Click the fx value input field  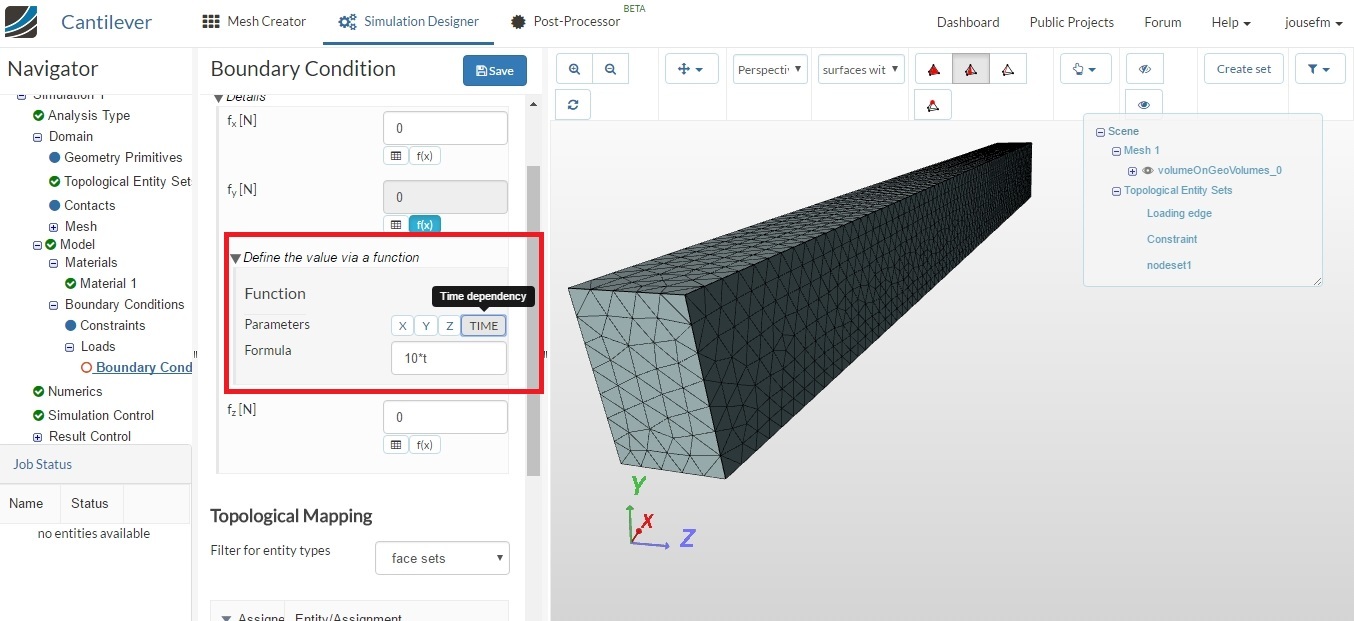[x=446, y=128]
